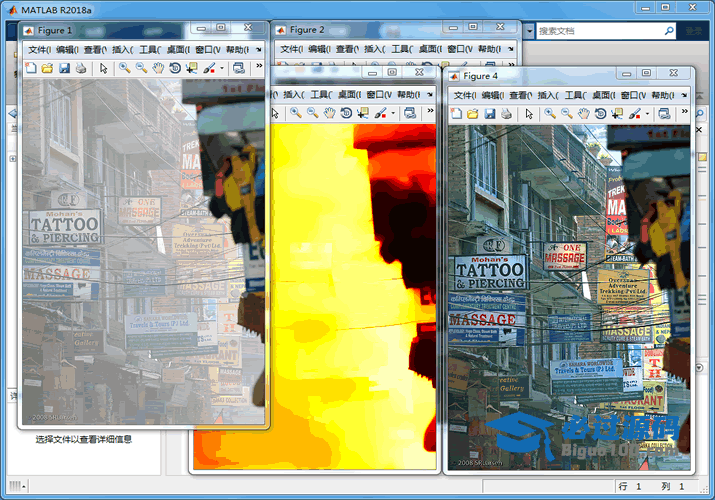Select Rotate 3D tool in middle heatmap figure toolbar
Viewport: 715px width, 500px height.
(346, 113)
